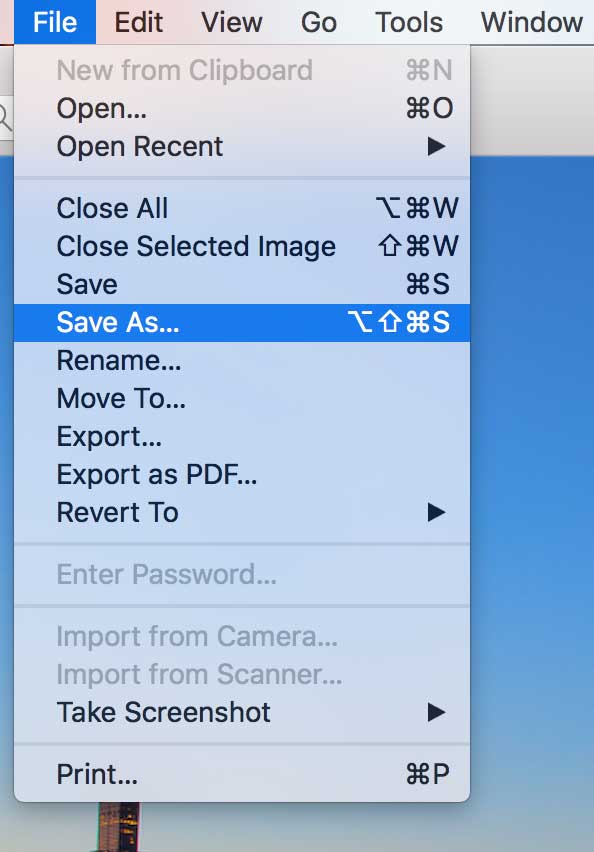This screenshot has width=594, height=852.
Task: Expand the Revert To submenu
Action: (x=117, y=513)
